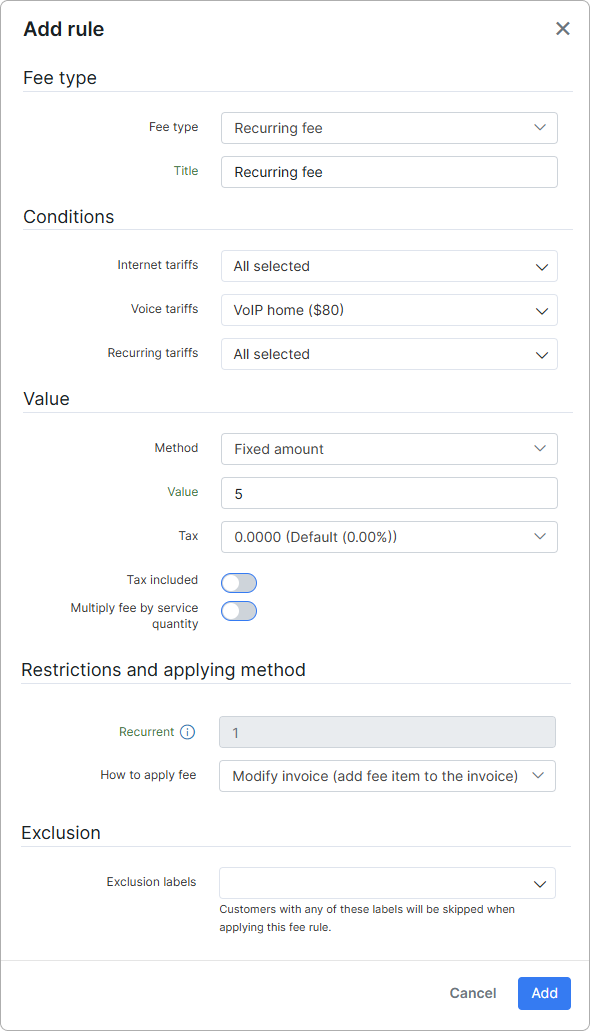Click the Title field label
Screen dimensions: 590x1031
[x=186, y=171]
